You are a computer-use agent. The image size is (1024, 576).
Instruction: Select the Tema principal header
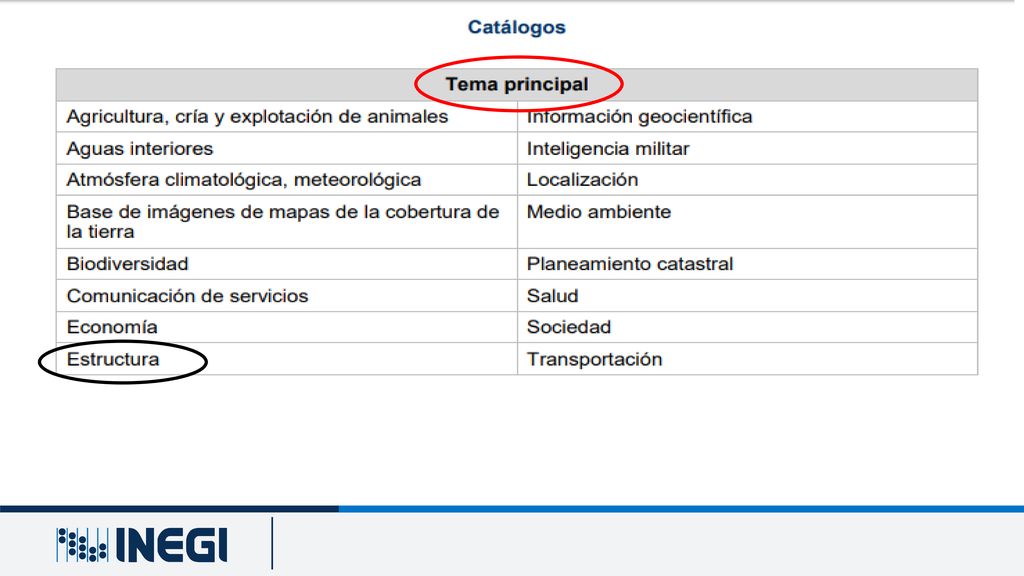(x=517, y=84)
